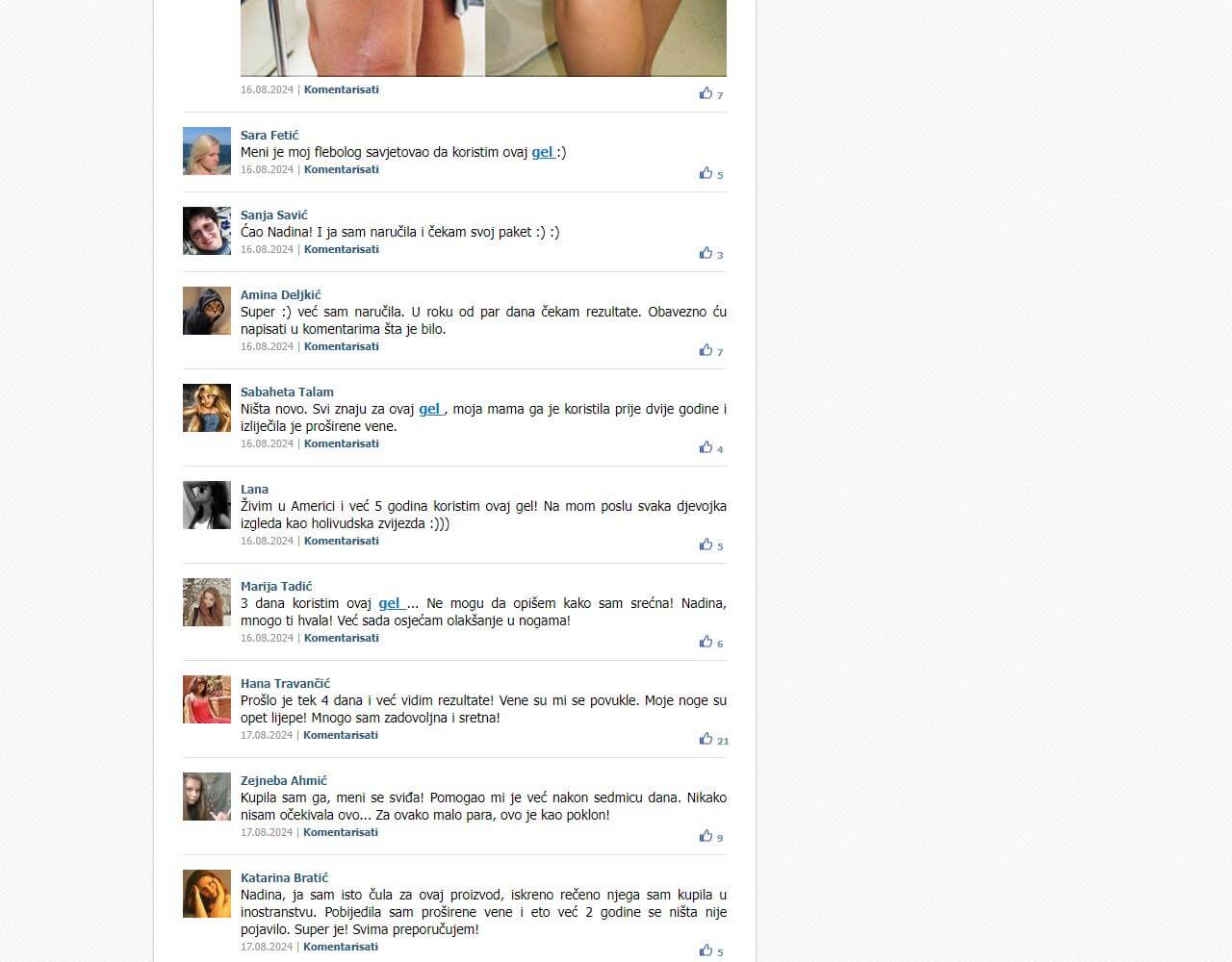1232x962 pixels.
Task: Follow gel link in Marija Tadić's comment
Action: tap(390, 603)
